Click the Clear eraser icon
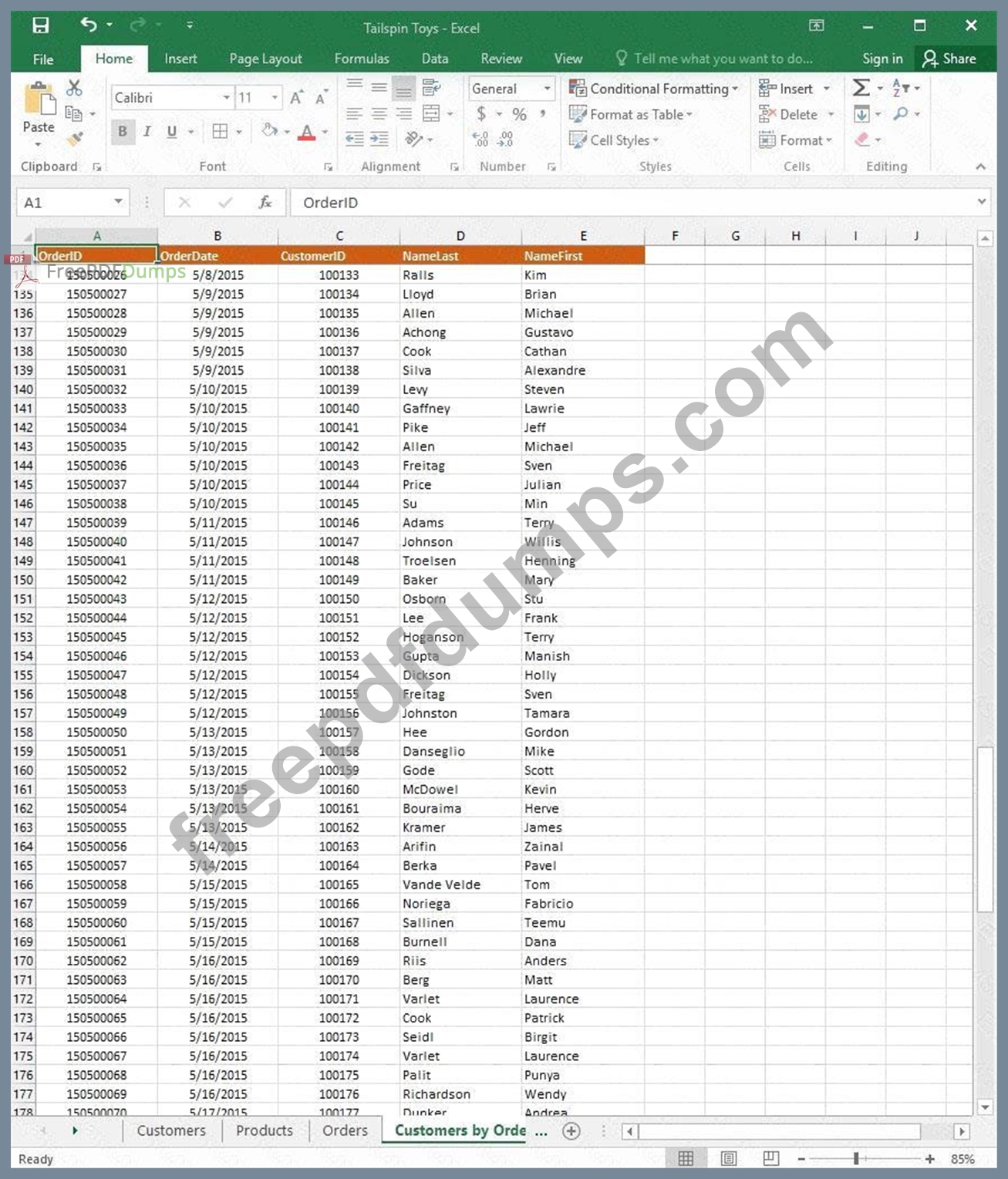Screen dimensions: 1008x1179 click(861, 140)
